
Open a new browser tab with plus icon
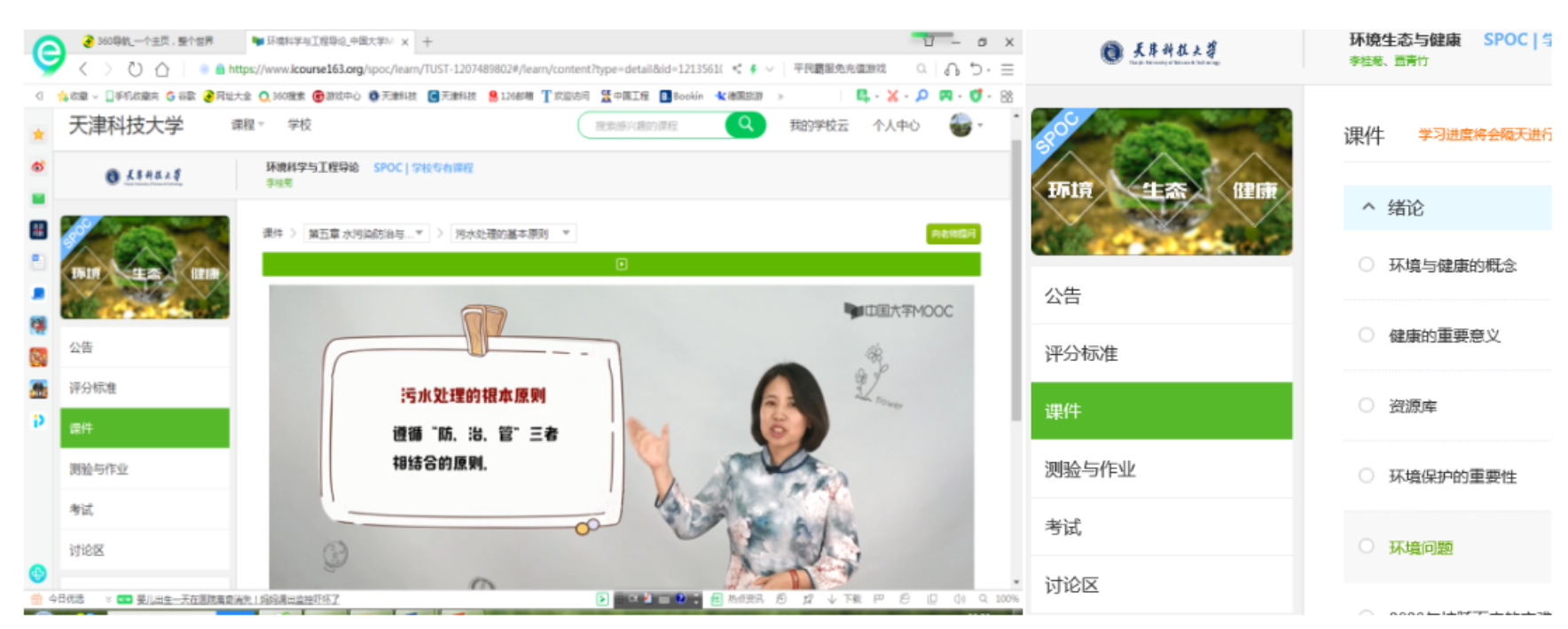427,42
